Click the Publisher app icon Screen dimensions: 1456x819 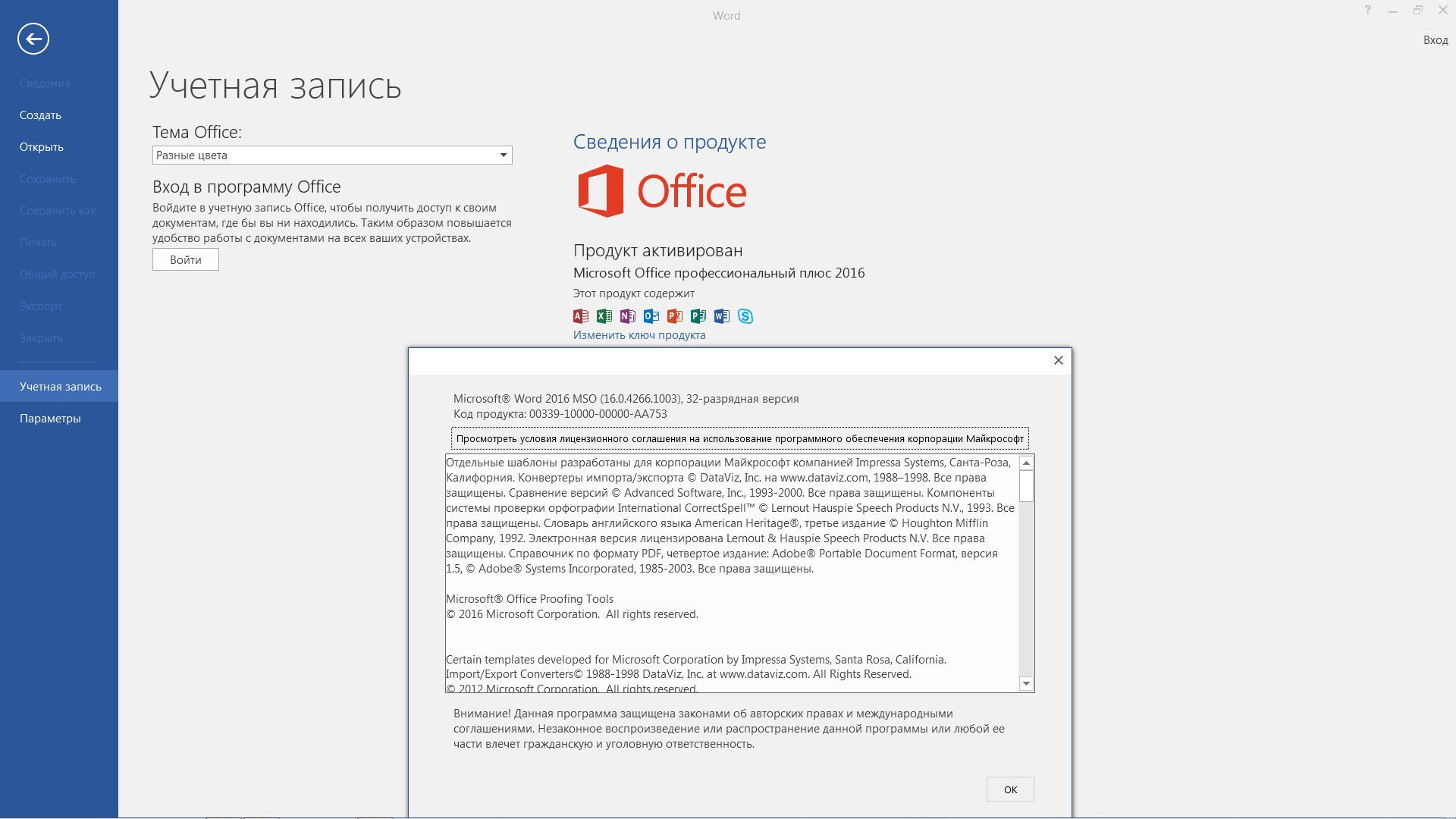point(698,316)
